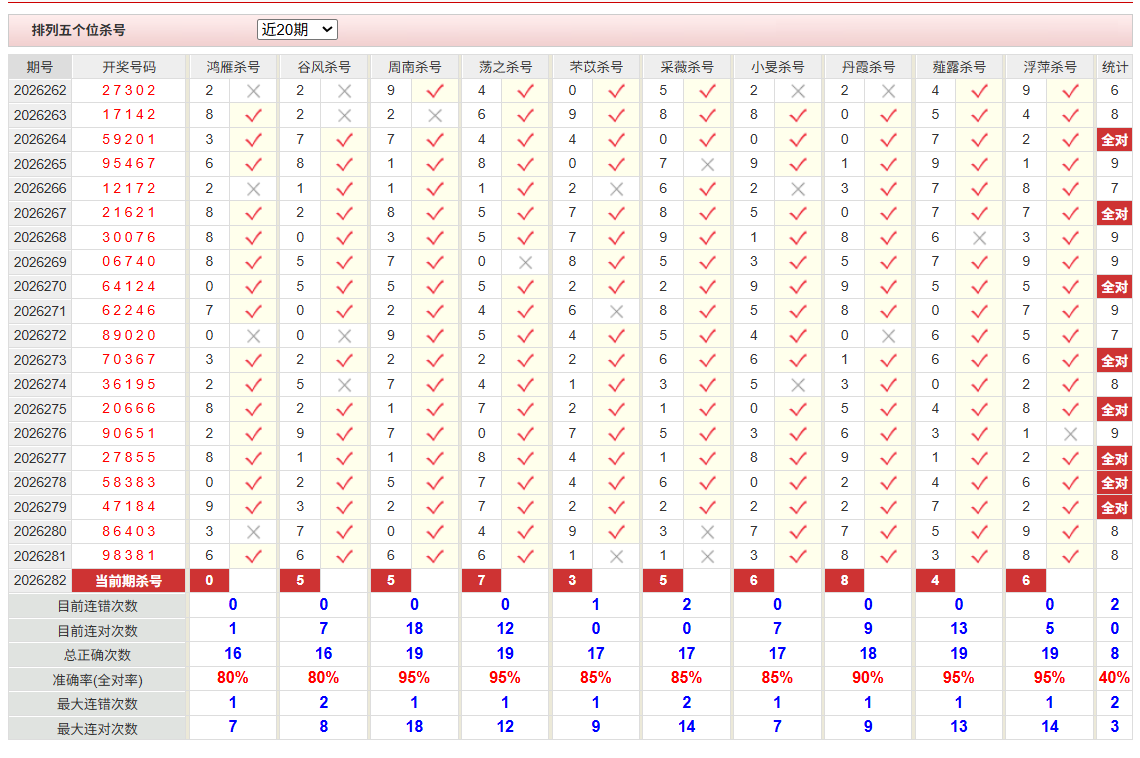1140x758 pixels.
Task: Click current 鸿雁杀号 kill number 0
Action: coord(209,581)
